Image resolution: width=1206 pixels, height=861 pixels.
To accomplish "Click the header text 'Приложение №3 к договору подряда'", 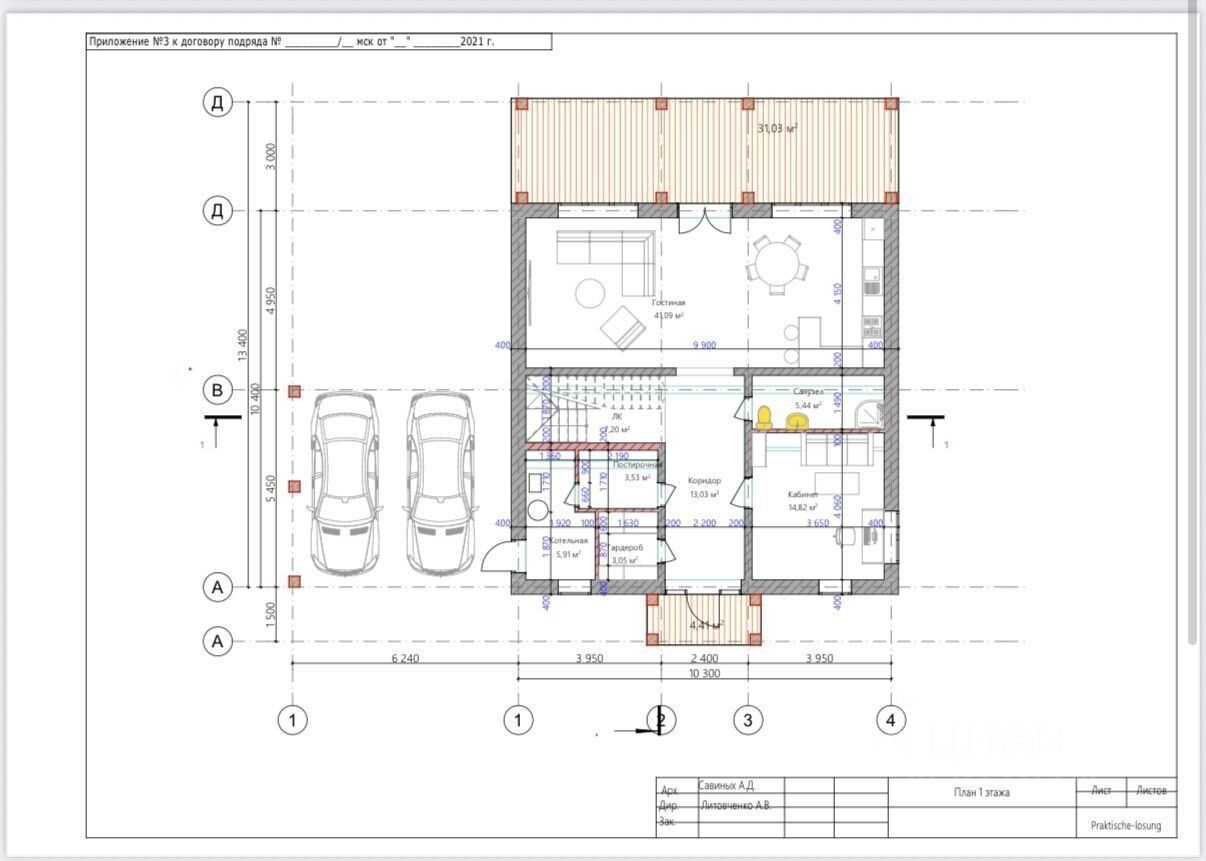I will point(179,42).
